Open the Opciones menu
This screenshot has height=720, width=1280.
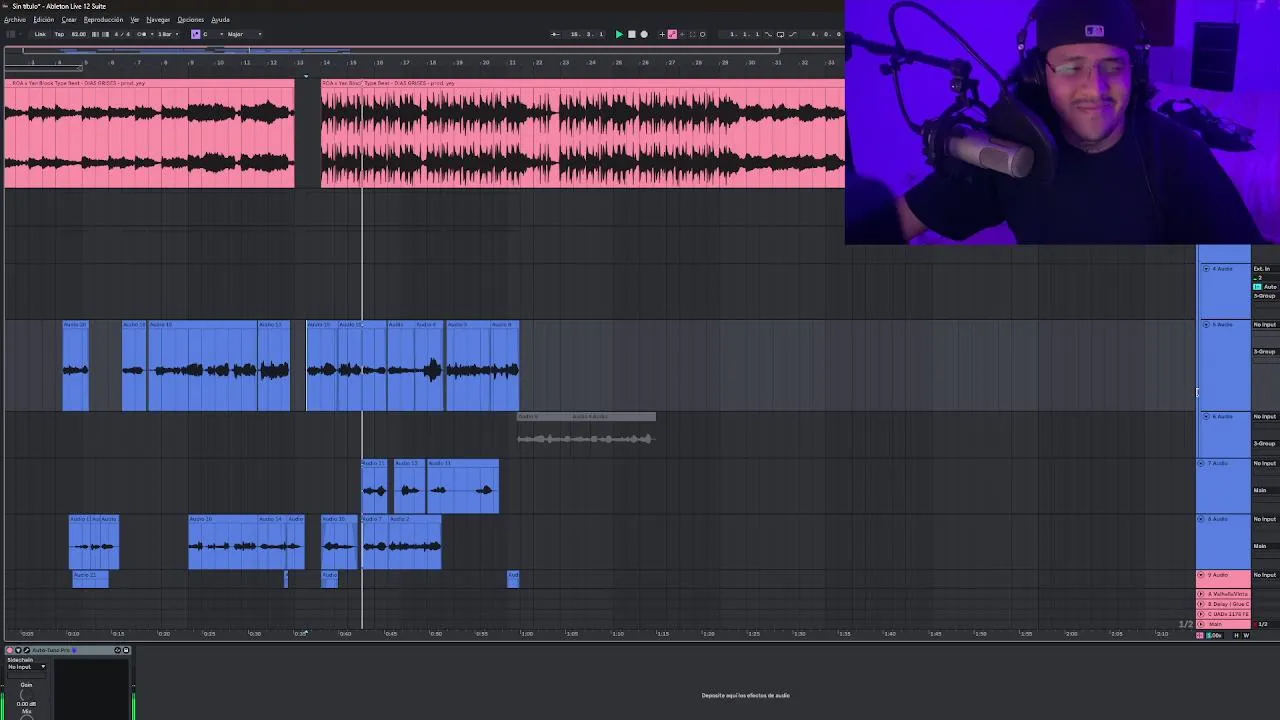click(x=190, y=20)
